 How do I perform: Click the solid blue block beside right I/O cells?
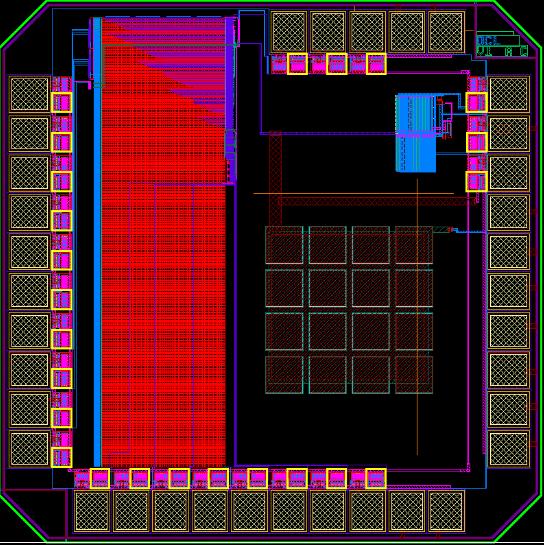pos(416,133)
